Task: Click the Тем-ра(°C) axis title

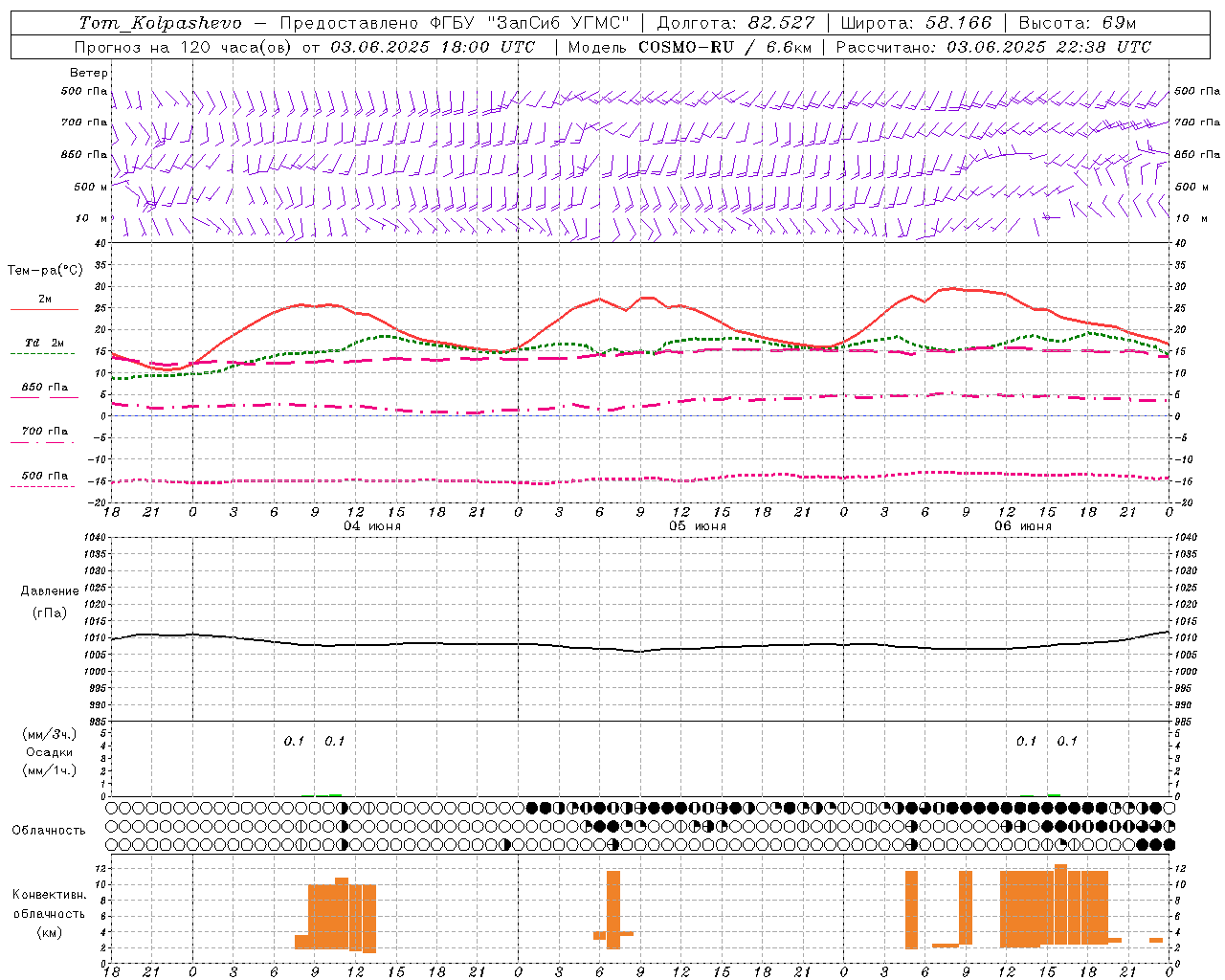Action: (x=45, y=271)
